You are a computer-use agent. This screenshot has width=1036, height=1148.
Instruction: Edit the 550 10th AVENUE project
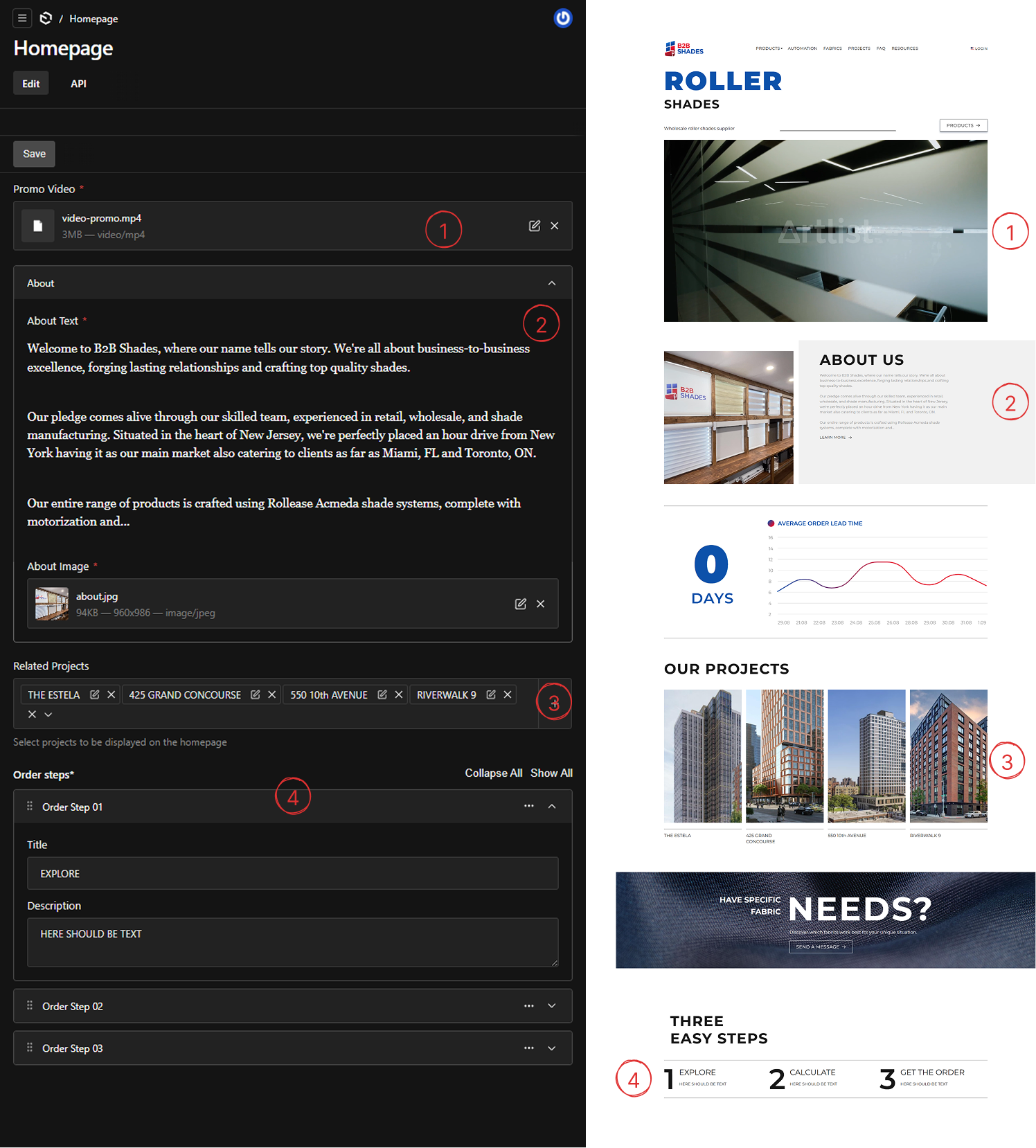pos(382,694)
